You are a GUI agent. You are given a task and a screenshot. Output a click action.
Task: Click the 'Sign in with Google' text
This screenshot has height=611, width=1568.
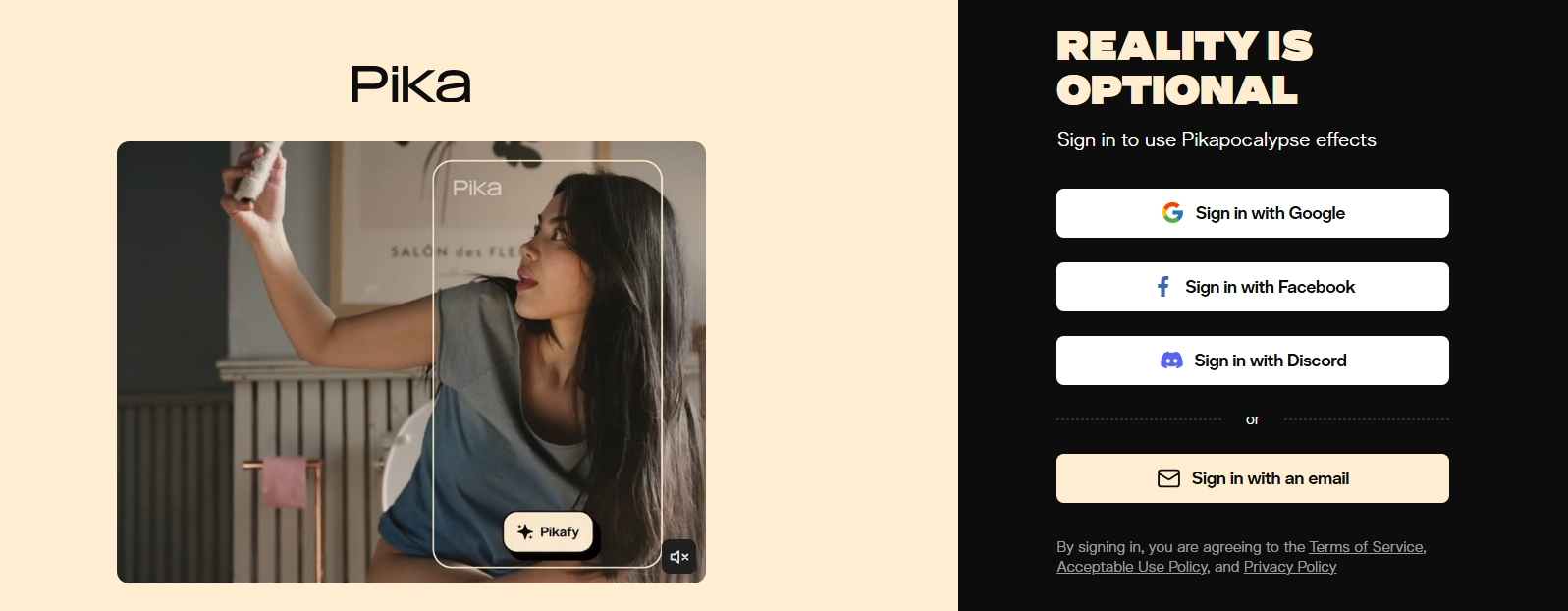point(1271,213)
